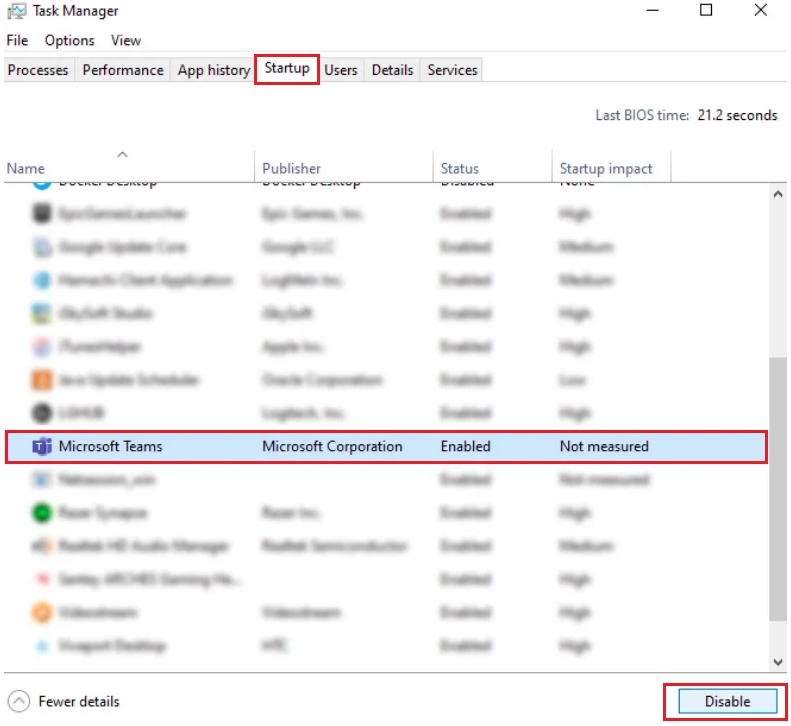The height and width of the screenshot is (726, 791).
Task: Open the App history tab
Action: point(214,70)
